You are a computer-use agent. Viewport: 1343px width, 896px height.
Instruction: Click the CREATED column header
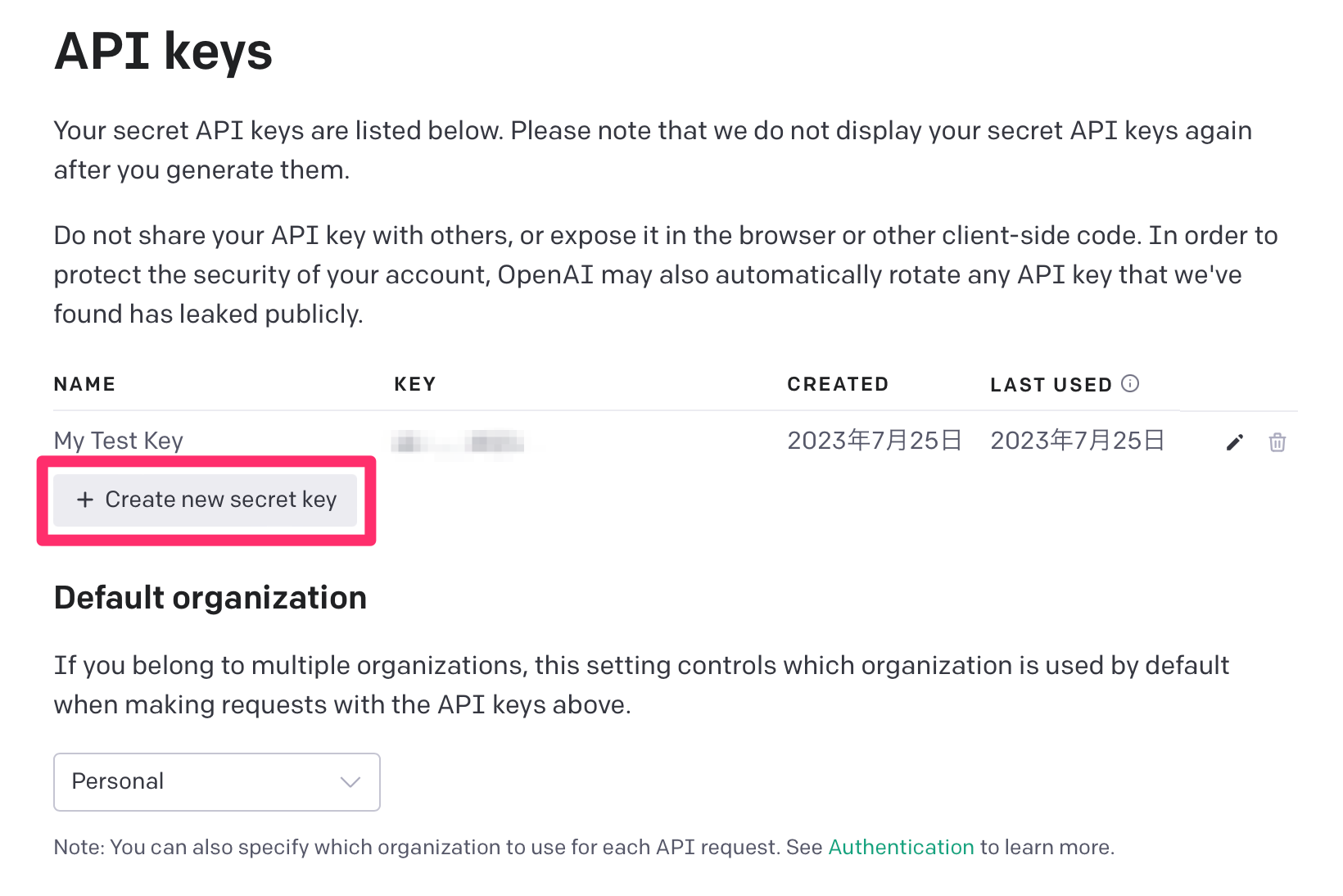(x=837, y=384)
